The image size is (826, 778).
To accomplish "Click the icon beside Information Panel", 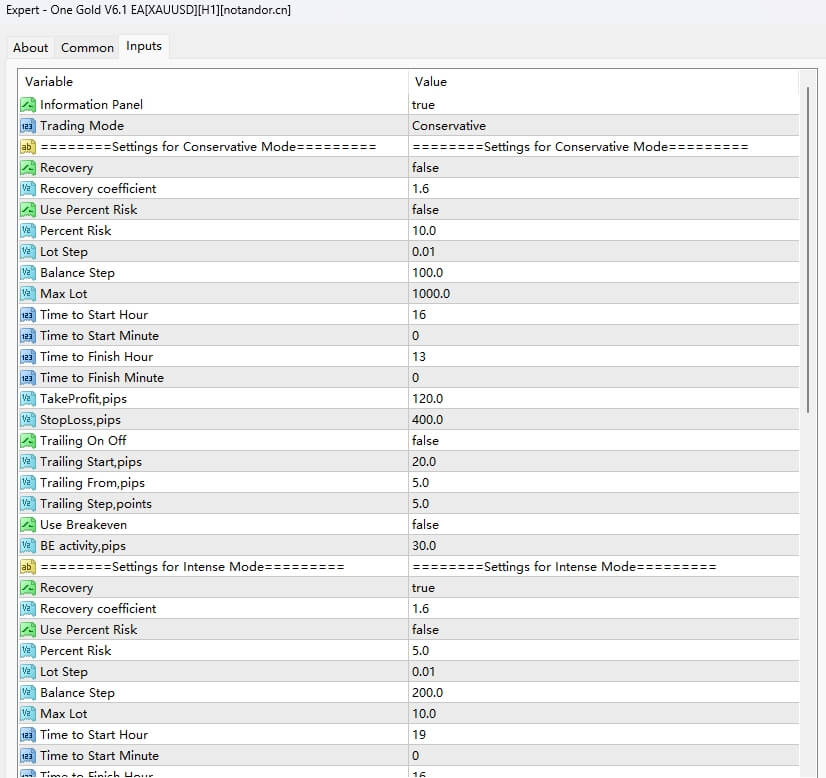I will (28, 105).
